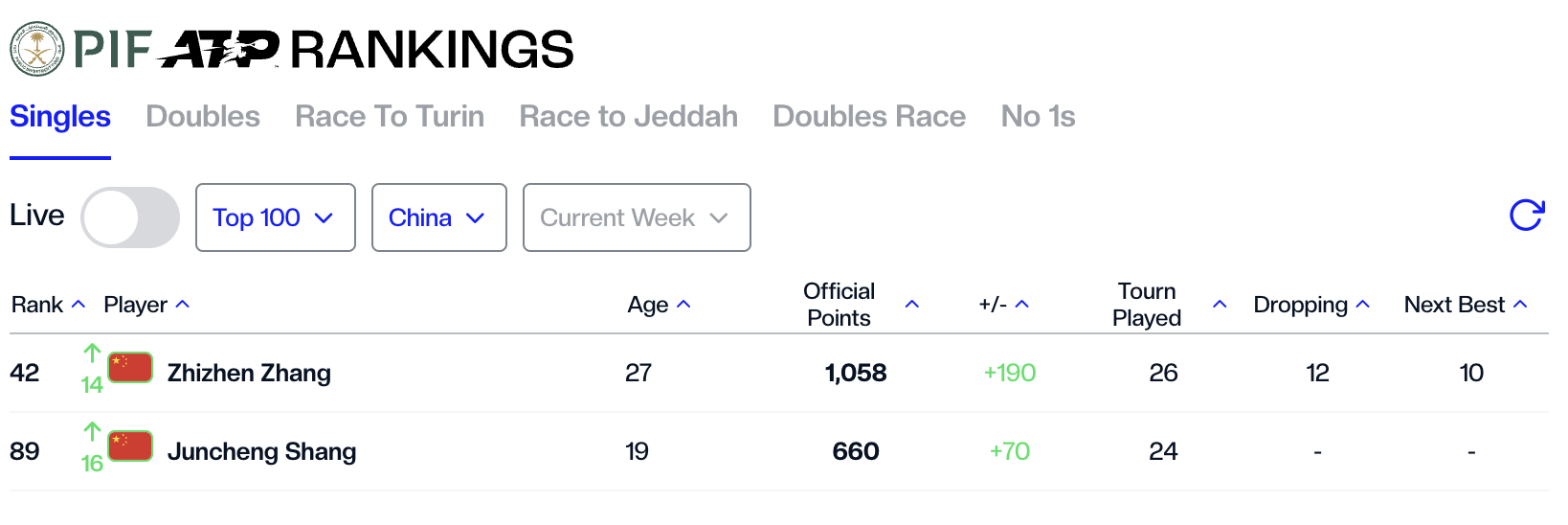Open Zhizhen Zhang's player profile
1568x525 pixels.
click(x=249, y=373)
